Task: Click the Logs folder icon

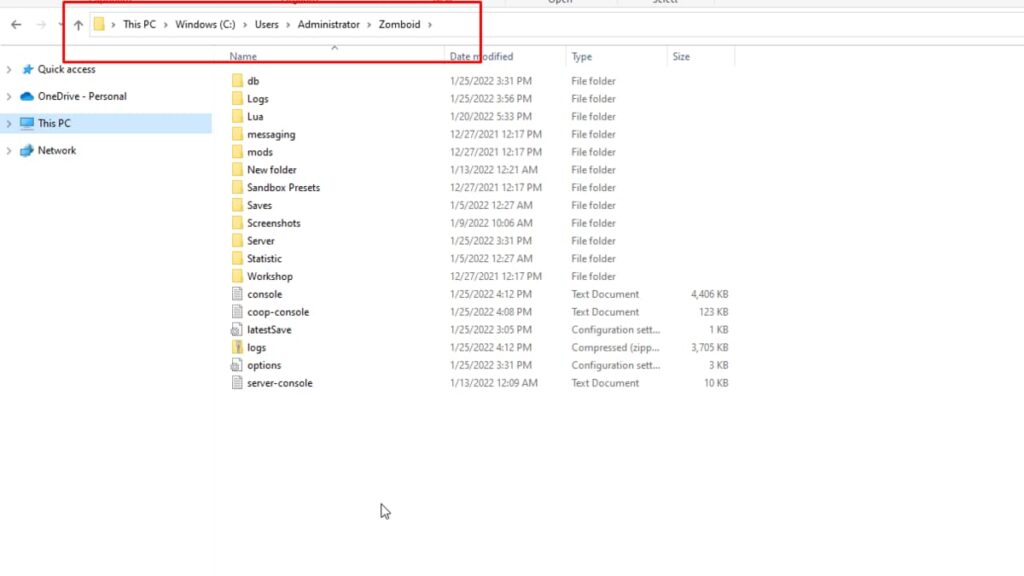Action: click(x=237, y=99)
